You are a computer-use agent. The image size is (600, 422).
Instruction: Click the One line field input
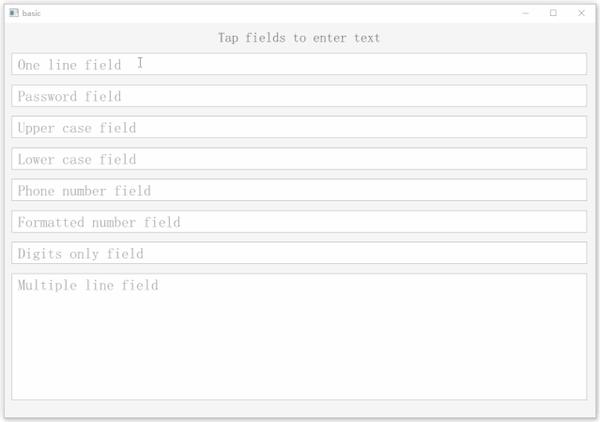(x=299, y=64)
